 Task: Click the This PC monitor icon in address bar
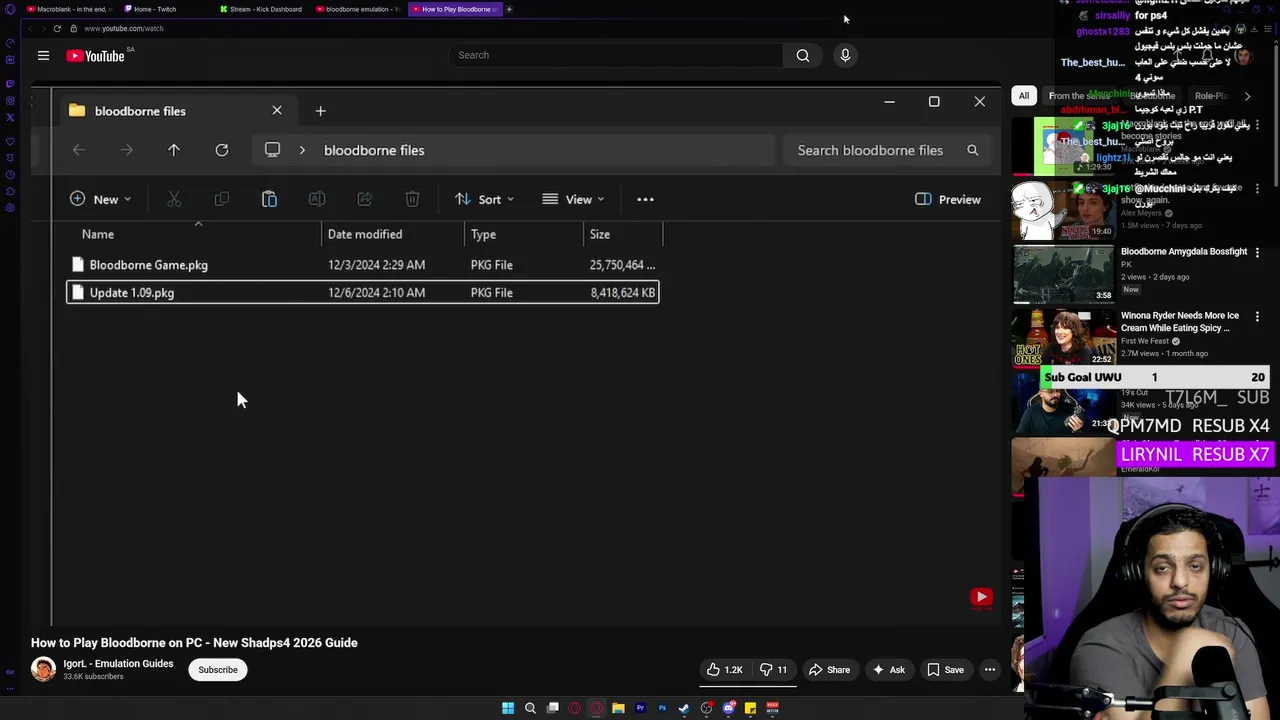[x=272, y=150]
